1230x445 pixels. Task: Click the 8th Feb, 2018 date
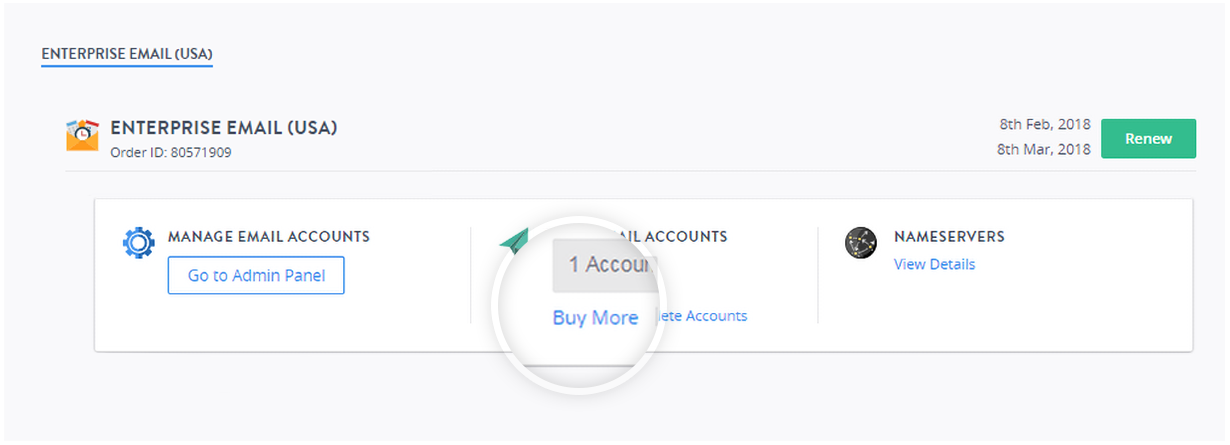pyautogui.click(x=1044, y=125)
